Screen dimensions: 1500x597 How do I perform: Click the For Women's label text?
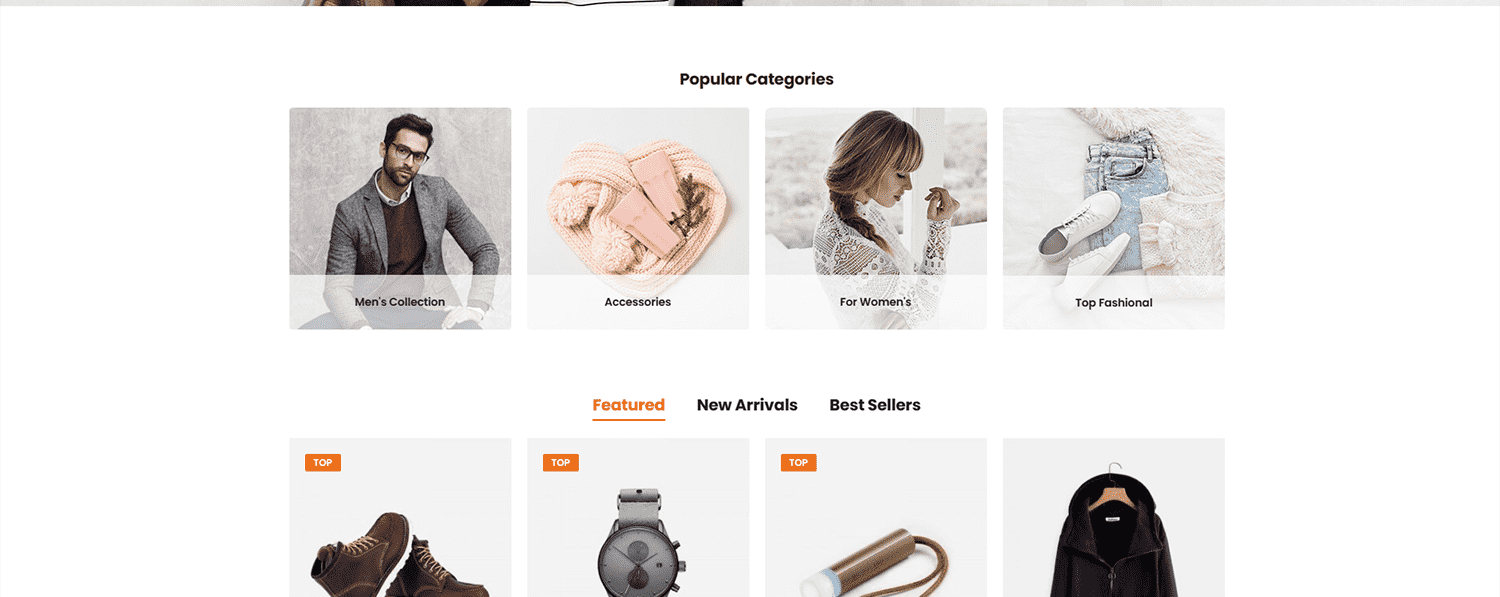pyautogui.click(x=876, y=302)
